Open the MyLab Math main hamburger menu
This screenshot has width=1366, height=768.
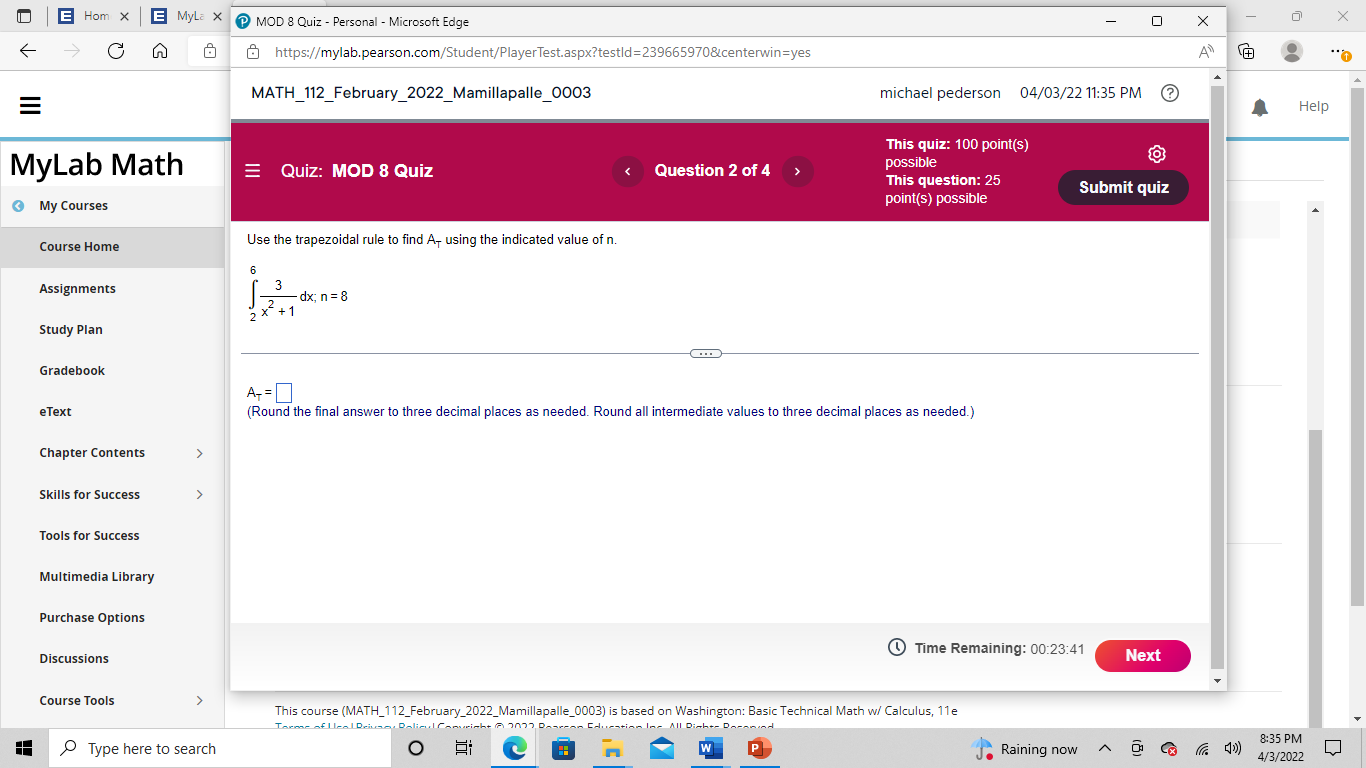[x=31, y=106]
